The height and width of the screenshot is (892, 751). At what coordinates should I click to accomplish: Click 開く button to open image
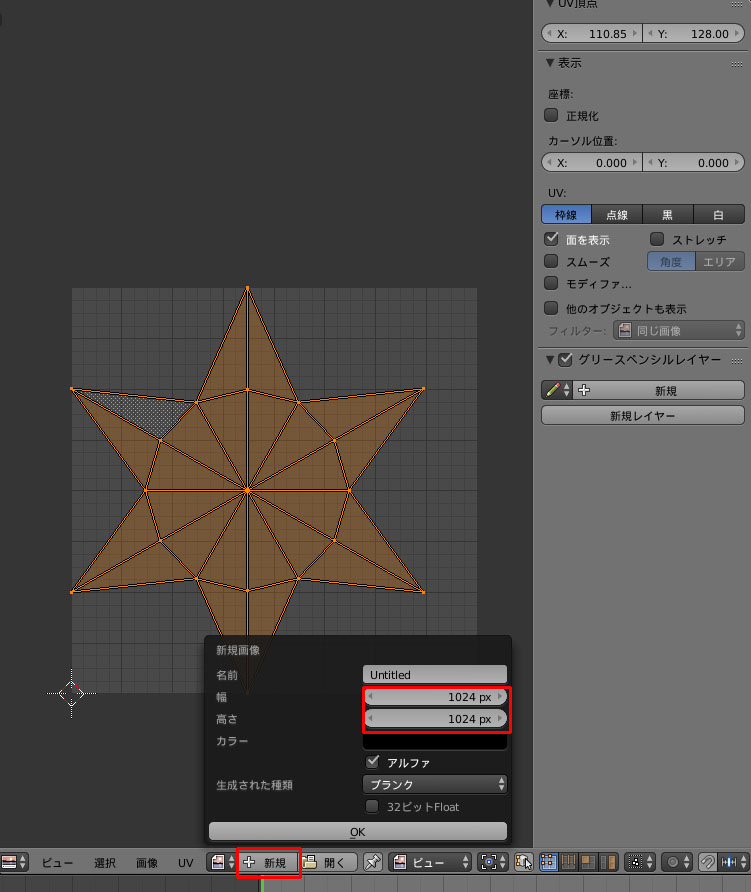(x=329, y=862)
